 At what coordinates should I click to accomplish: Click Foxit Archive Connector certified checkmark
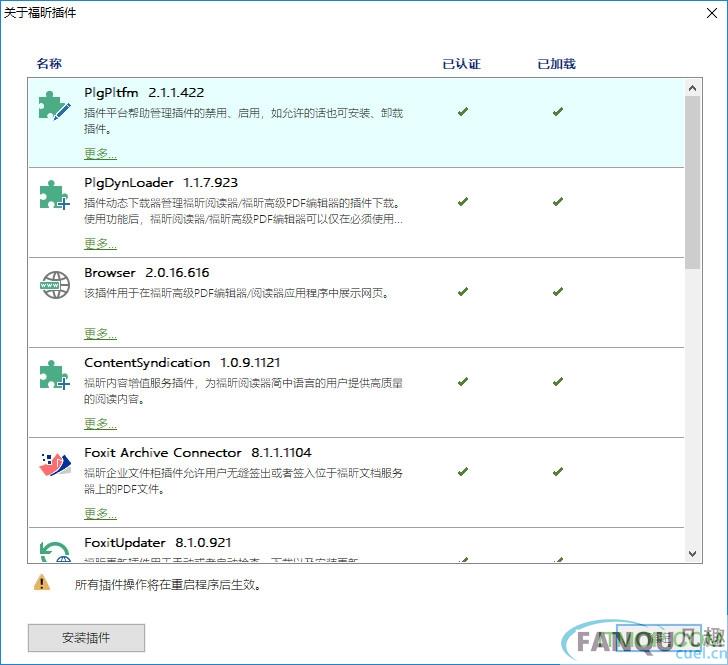click(x=462, y=472)
